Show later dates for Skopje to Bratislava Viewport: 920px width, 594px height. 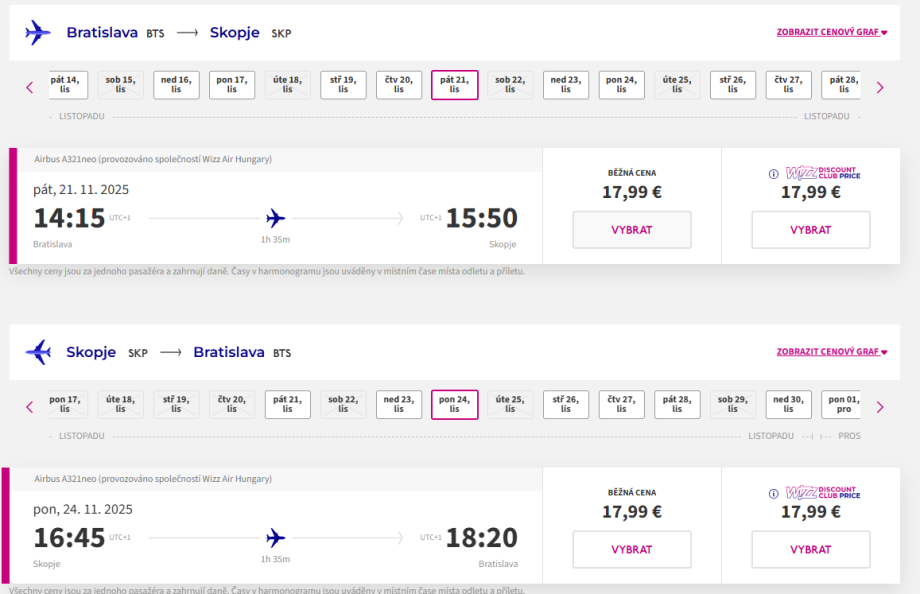tap(880, 406)
